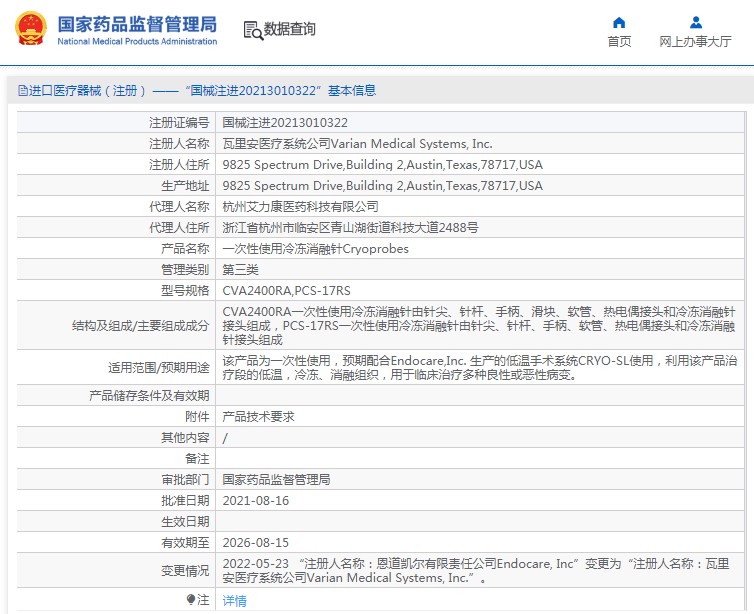This screenshot has height=614, width=754.
Task: Select the agent name 杭州艾力康医药科技有限公司
Action: pos(301,207)
